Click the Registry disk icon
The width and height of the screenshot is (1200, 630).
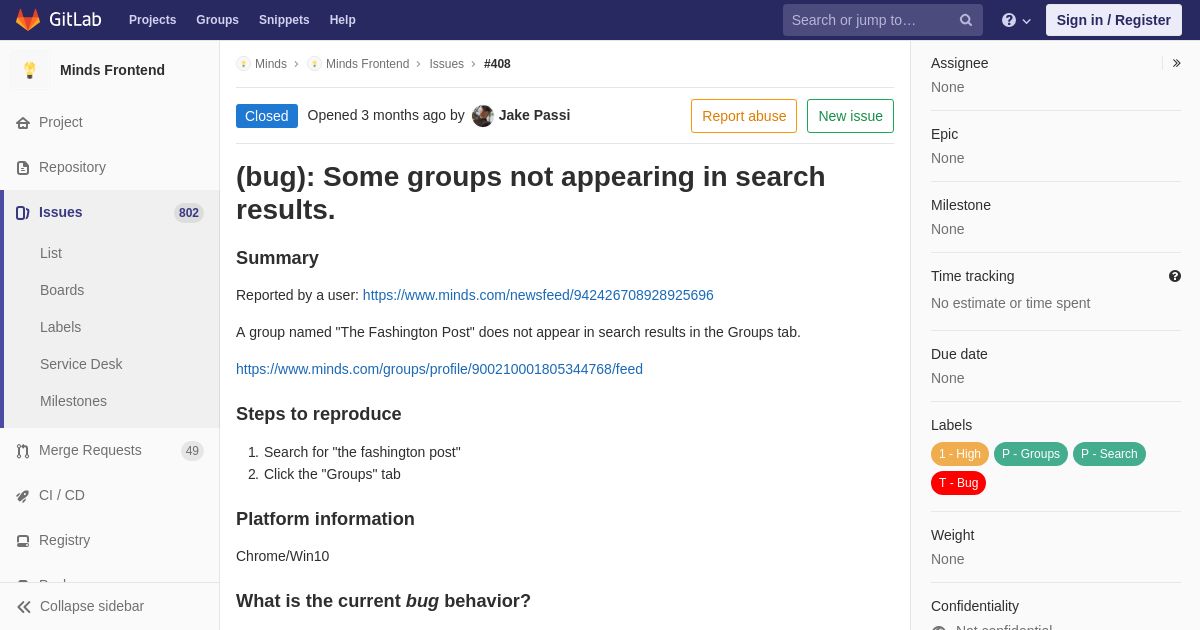[23, 541]
